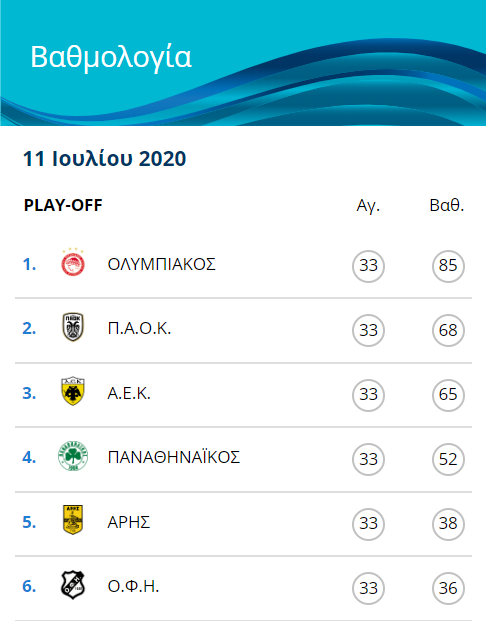This screenshot has height=621, width=486.
Task: Click the Panathinaikos green shamrock crest
Action: click(73, 456)
